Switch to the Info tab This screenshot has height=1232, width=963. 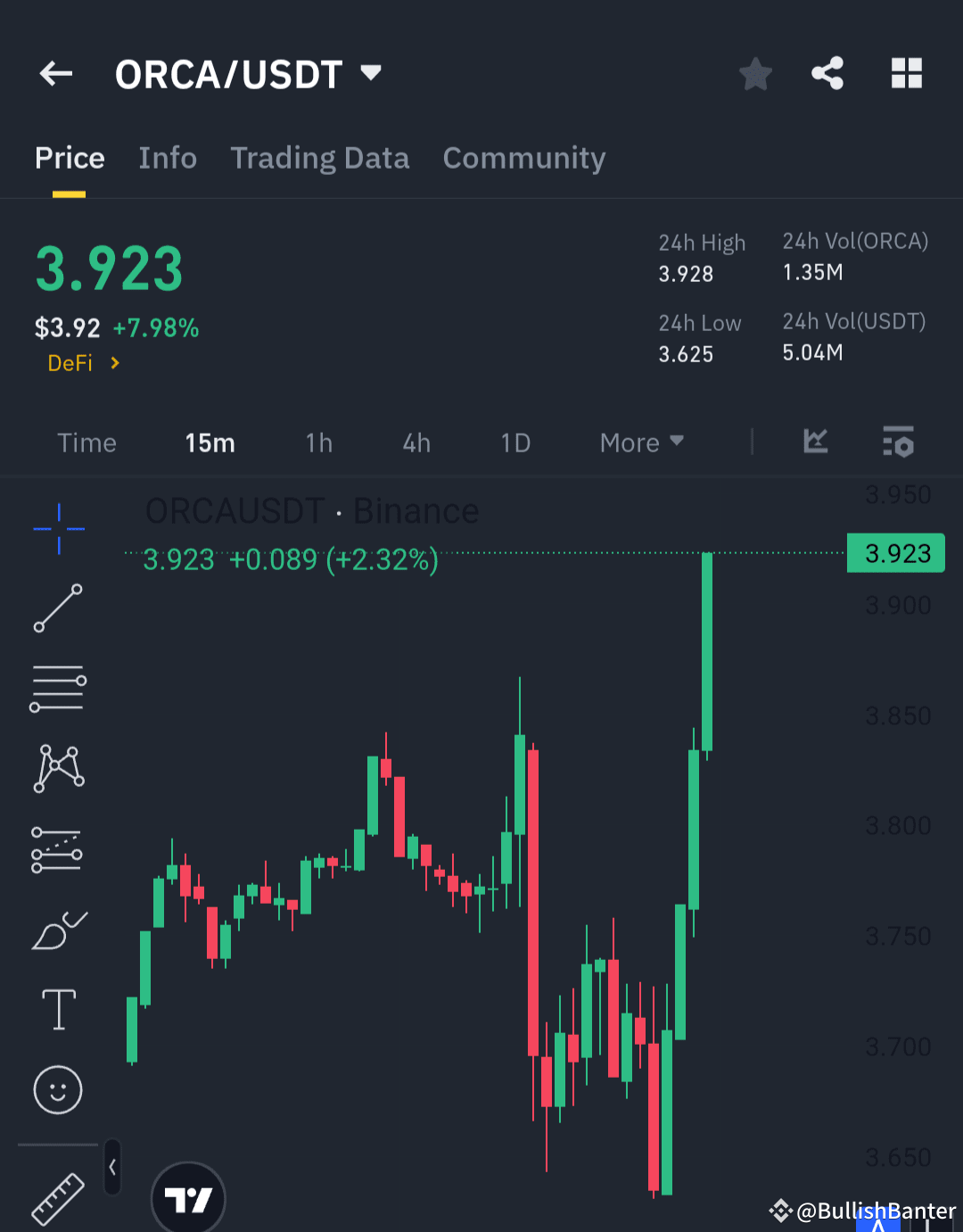click(168, 158)
